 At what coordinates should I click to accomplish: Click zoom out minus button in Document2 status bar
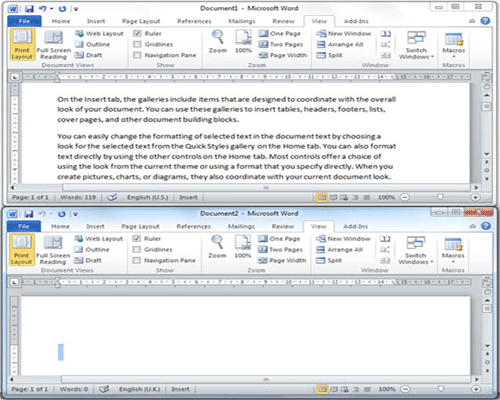coord(405,389)
